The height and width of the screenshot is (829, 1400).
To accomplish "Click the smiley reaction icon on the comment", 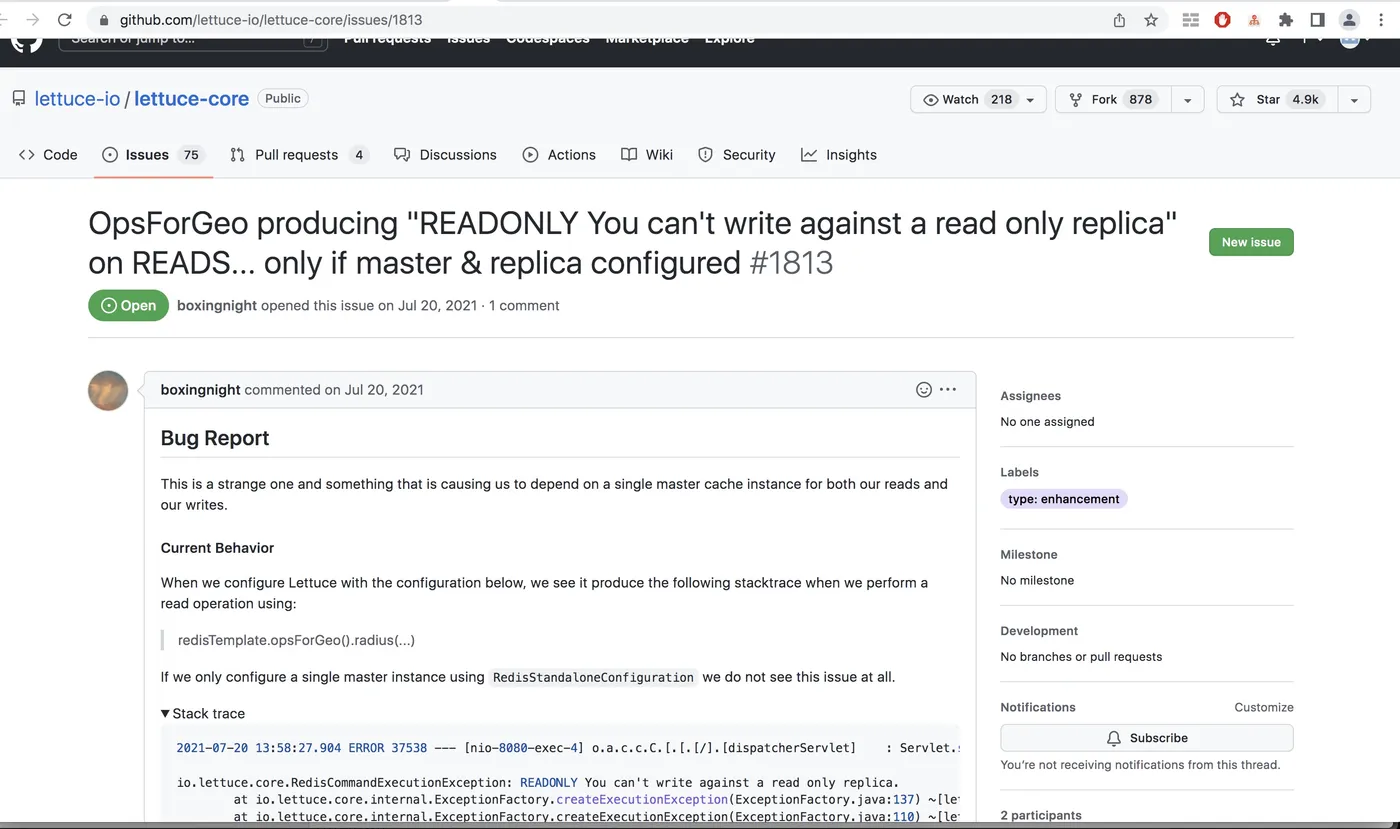I will [923, 389].
